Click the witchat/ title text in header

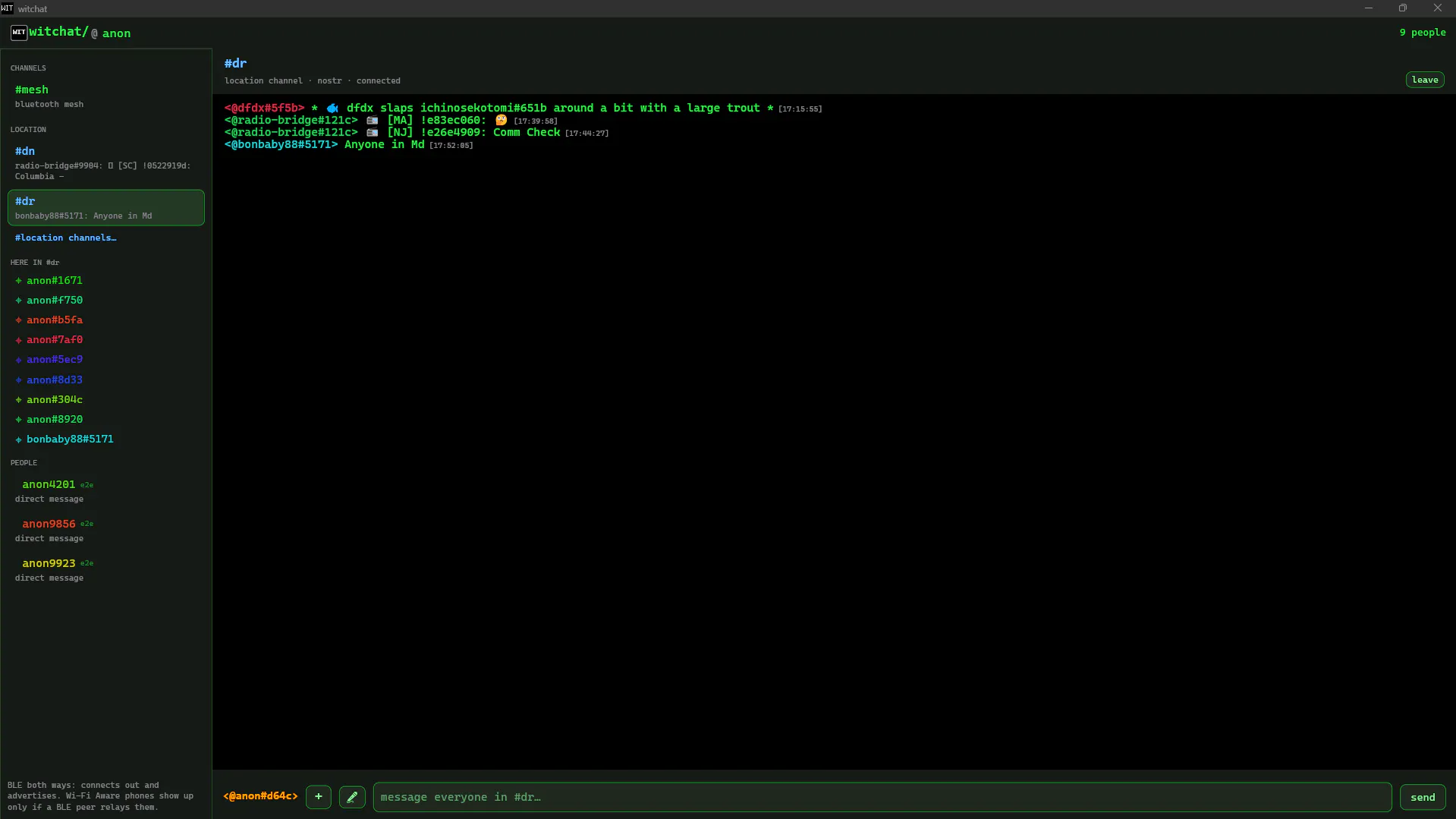tap(58, 32)
